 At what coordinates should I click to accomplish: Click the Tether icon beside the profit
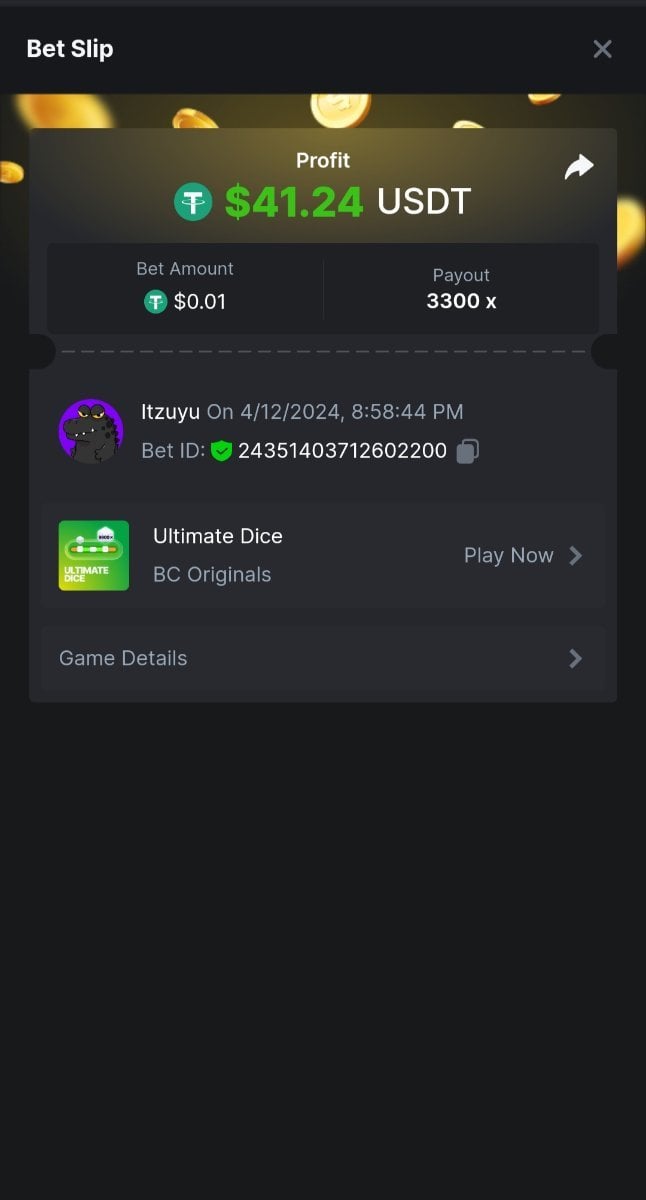point(193,202)
